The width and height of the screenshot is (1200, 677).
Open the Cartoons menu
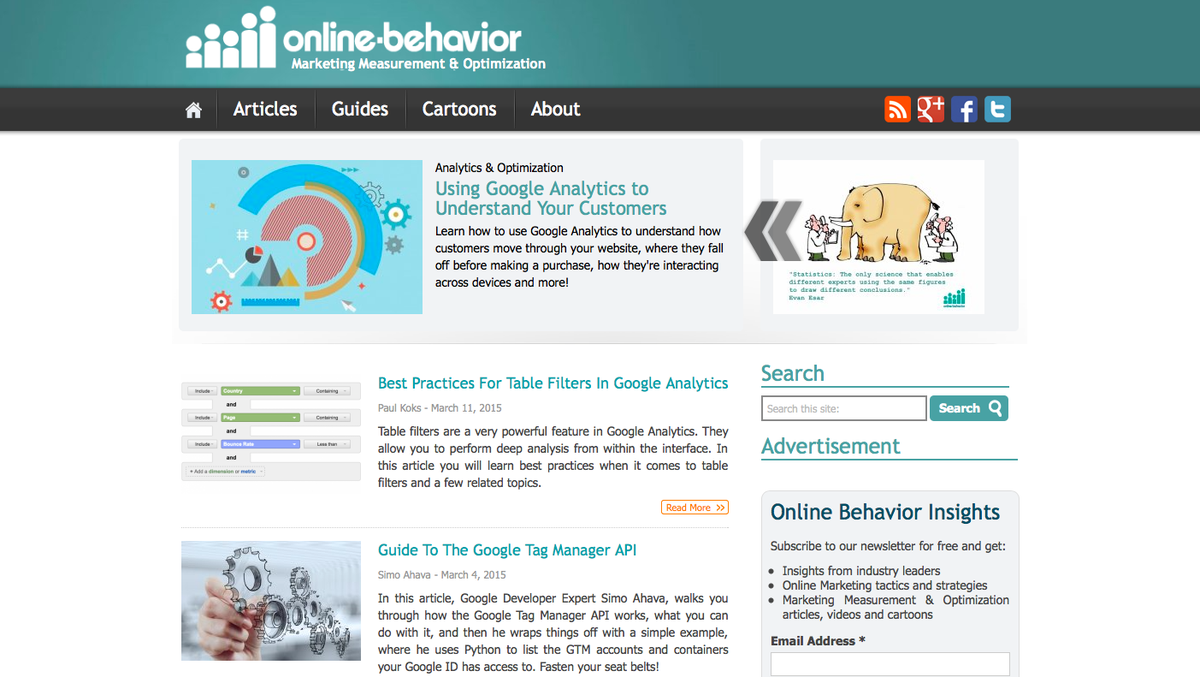(x=459, y=109)
